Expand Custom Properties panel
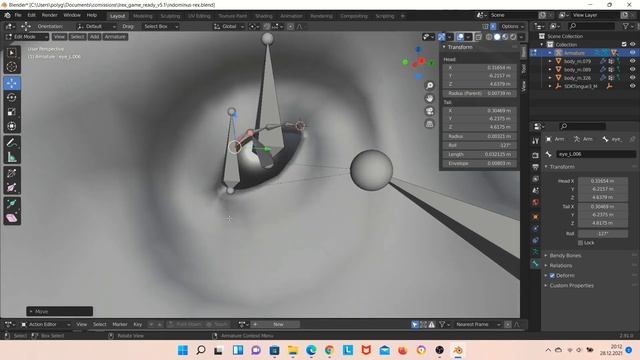Screen dimensions: 640x360 [x=571, y=286]
